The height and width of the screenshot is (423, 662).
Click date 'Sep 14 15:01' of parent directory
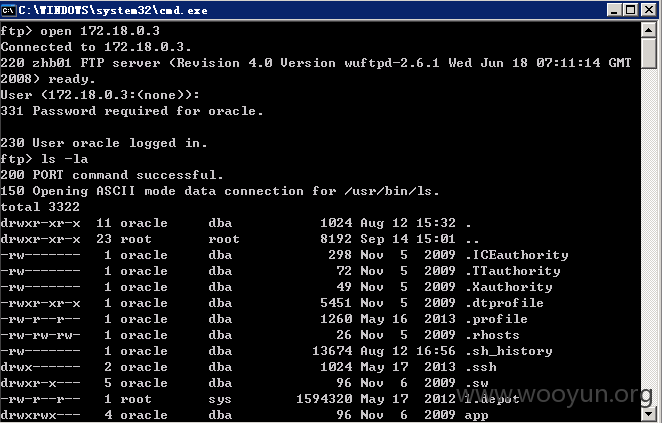(x=408, y=239)
